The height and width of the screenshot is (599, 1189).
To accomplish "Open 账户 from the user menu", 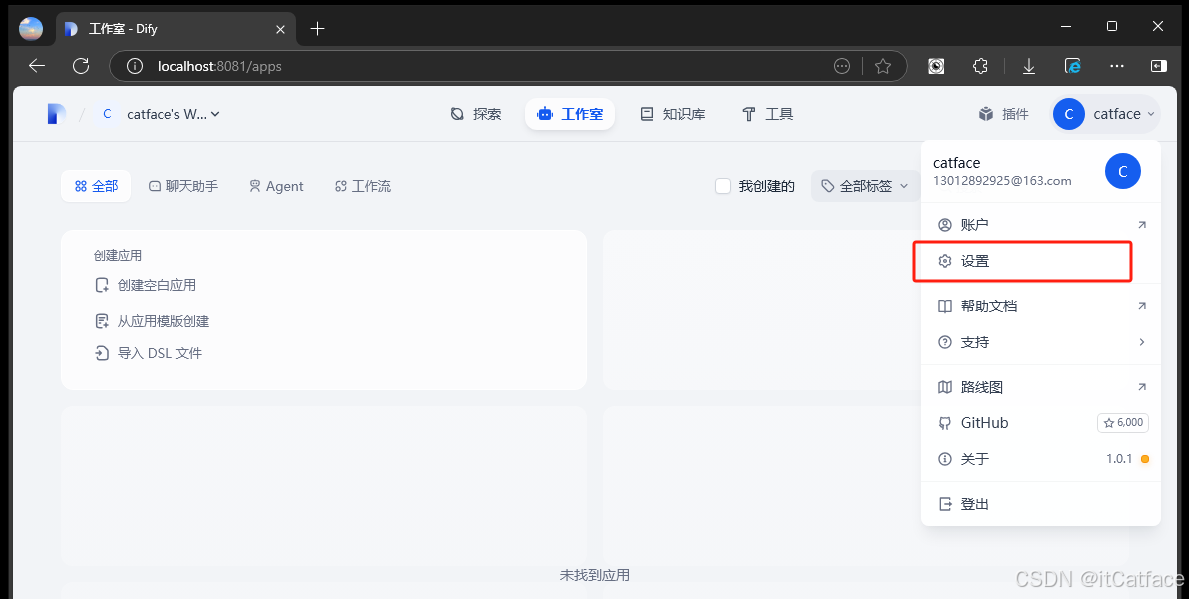I will coord(1041,224).
